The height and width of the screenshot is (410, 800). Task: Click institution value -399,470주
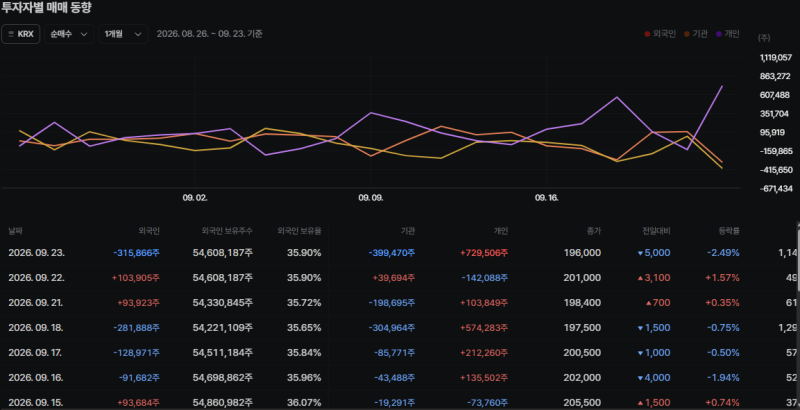coord(392,253)
